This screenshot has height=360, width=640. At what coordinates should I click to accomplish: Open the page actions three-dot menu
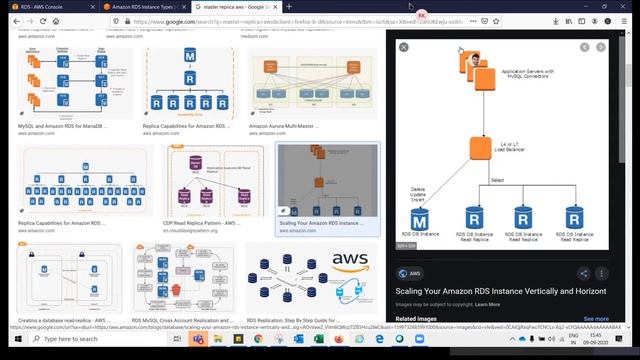473,21
